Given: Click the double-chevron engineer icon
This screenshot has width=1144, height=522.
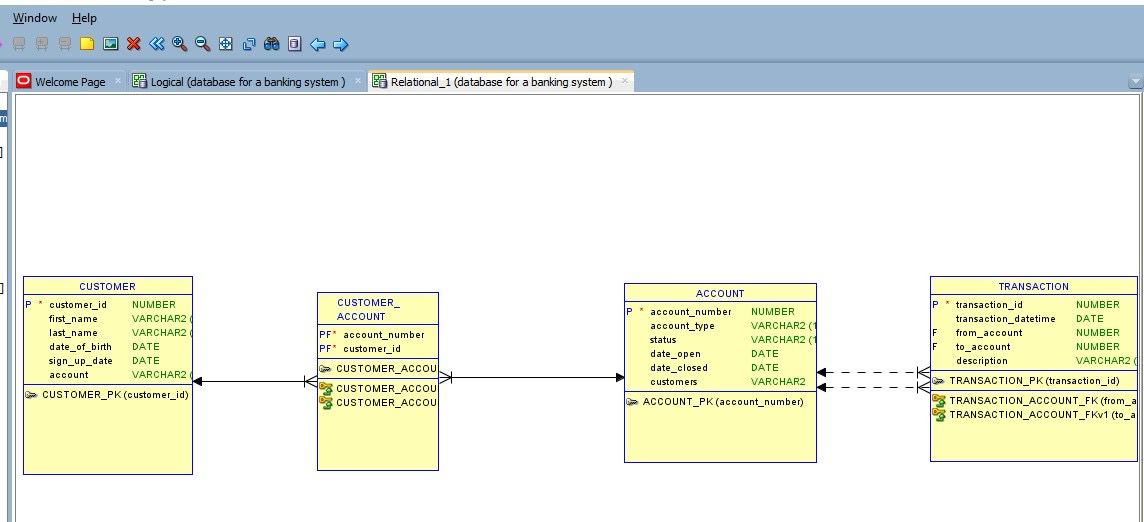Looking at the screenshot, I should click(x=157, y=44).
